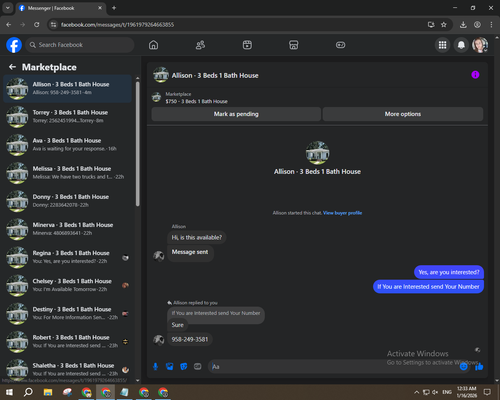Open Shaletha 3 Beds 1 Bath House chat

point(68,369)
